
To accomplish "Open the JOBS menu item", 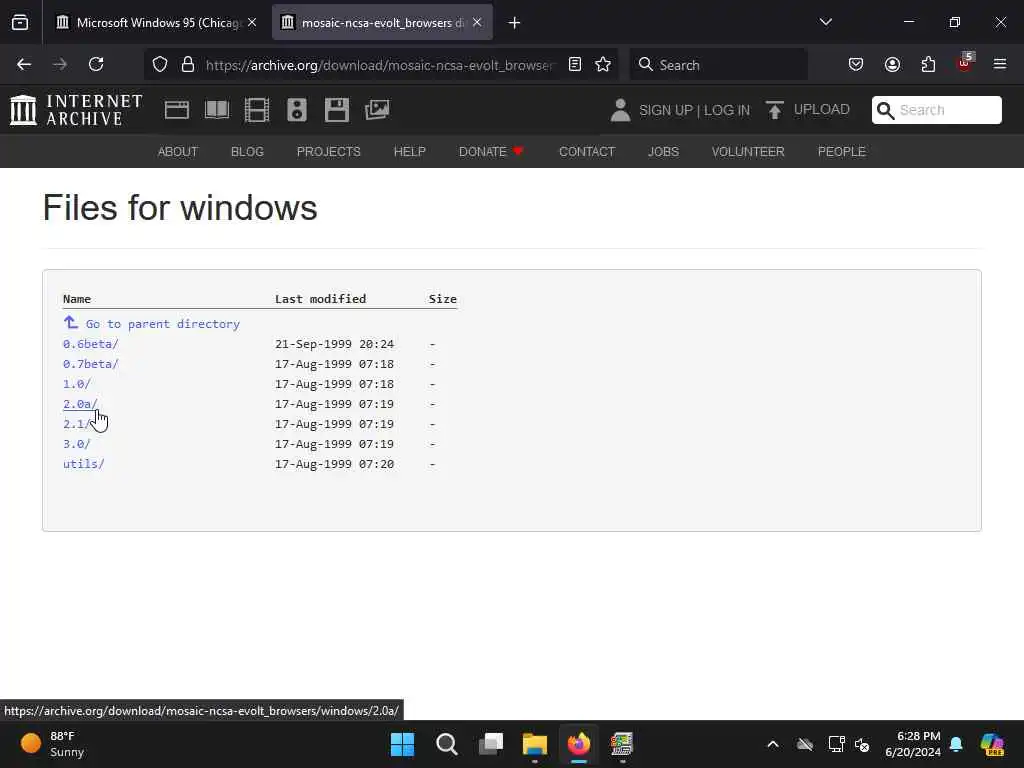I will coord(664,152).
